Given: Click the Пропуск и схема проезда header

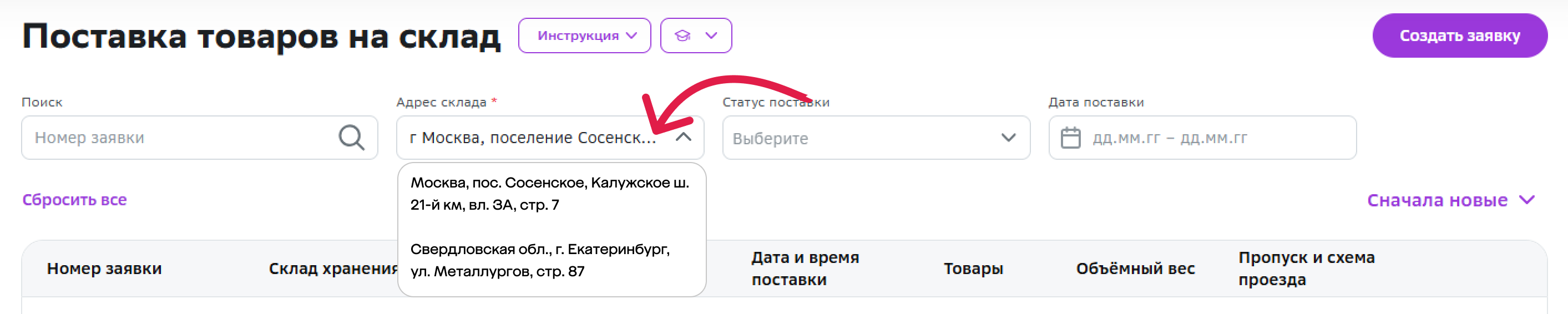Looking at the screenshot, I should 1306,269.
